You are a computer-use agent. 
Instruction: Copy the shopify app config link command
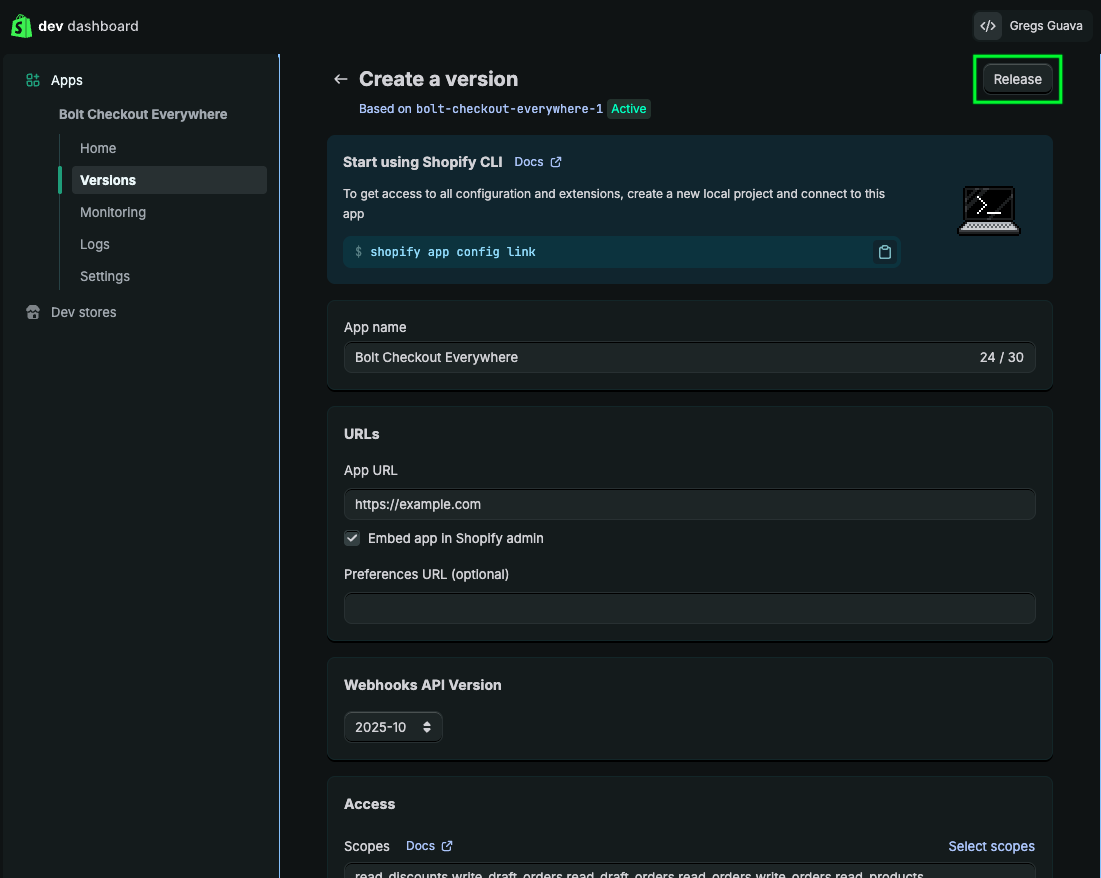coord(884,252)
